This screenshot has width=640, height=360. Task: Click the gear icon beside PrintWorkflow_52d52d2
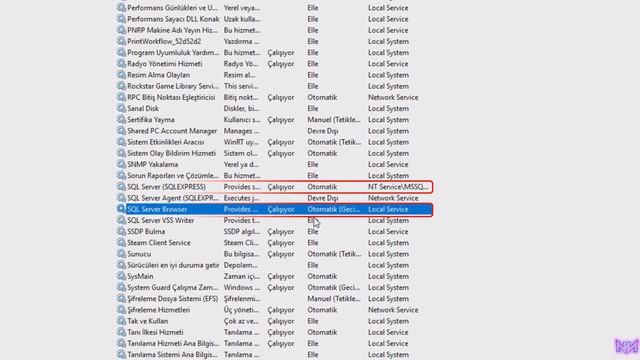click(x=121, y=41)
